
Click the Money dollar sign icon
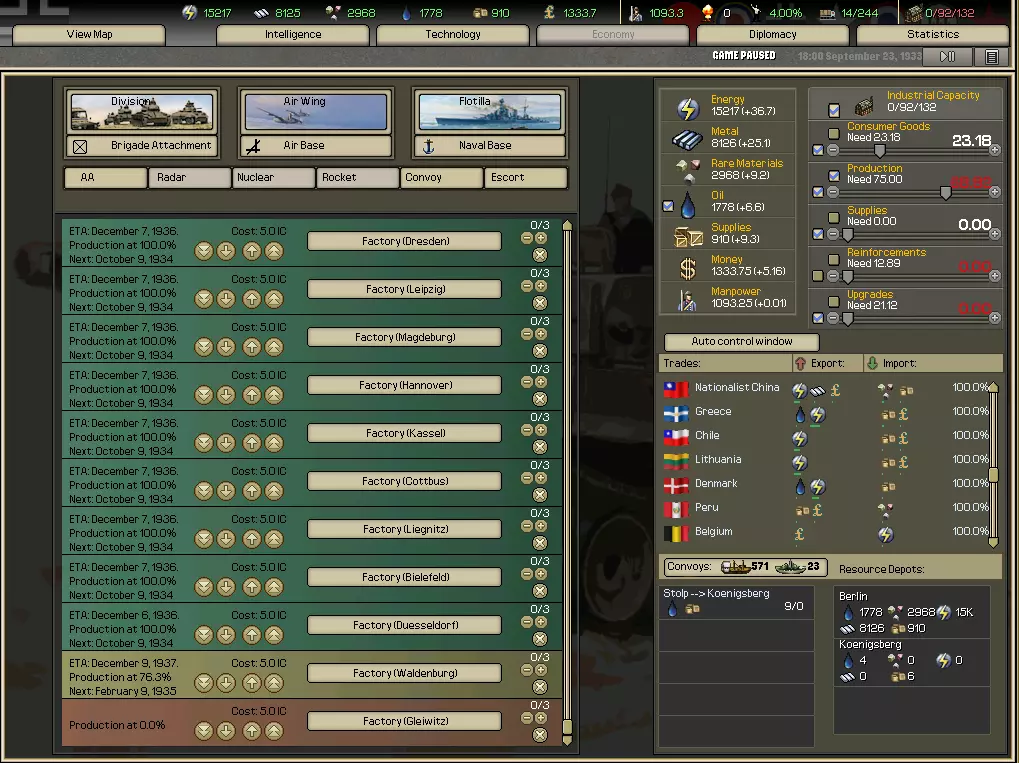pyautogui.click(x=688, y=268)
